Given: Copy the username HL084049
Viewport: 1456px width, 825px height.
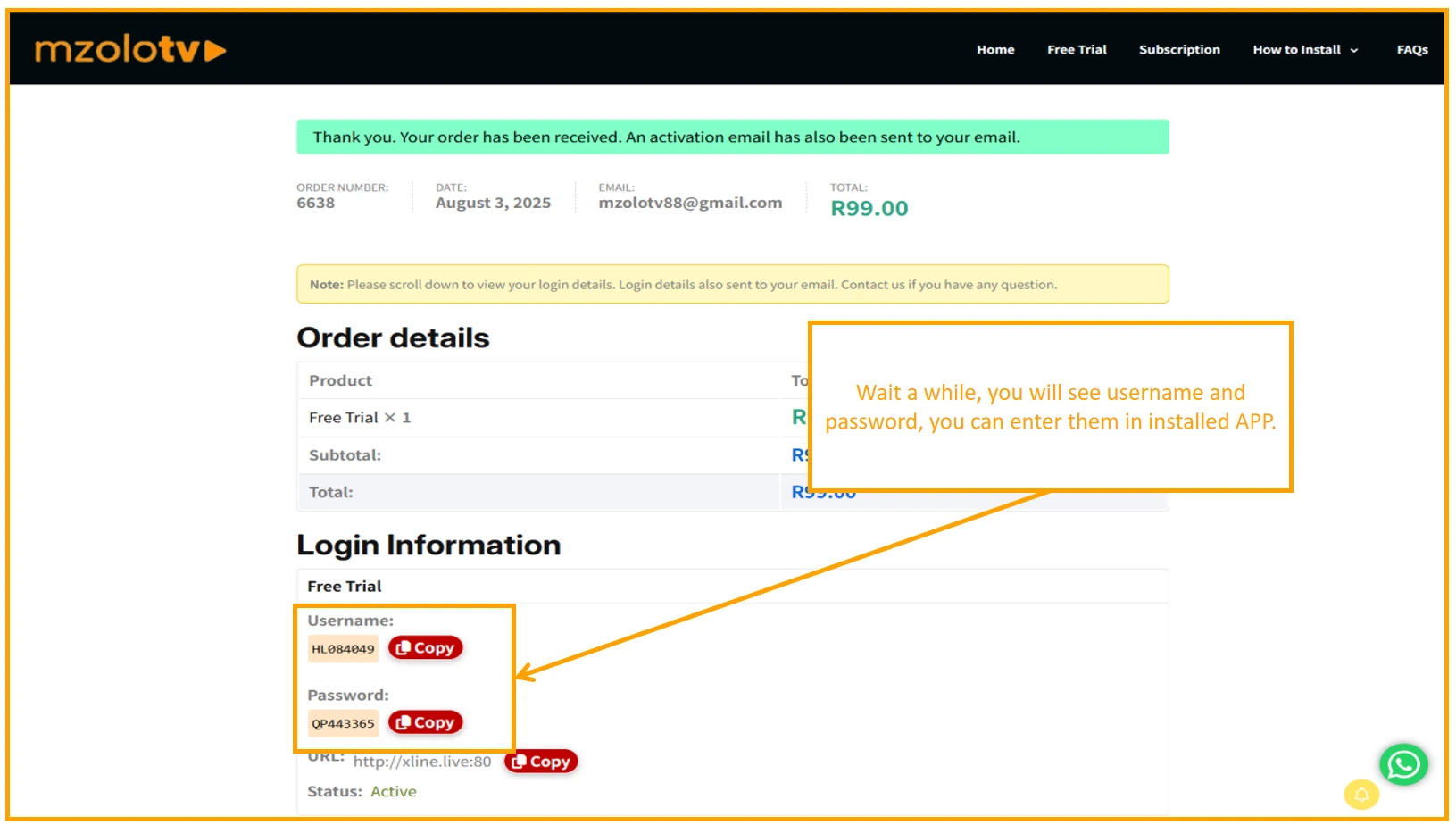Looking at the screenshot, I should pyautogui.click(x=425, y=648).
